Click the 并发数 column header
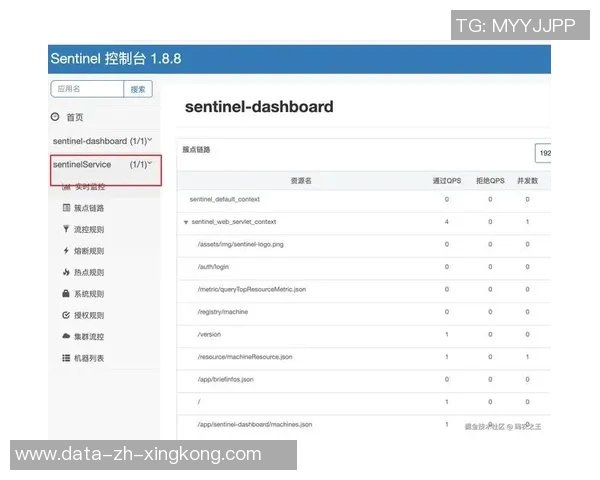 tap(527, 181)
